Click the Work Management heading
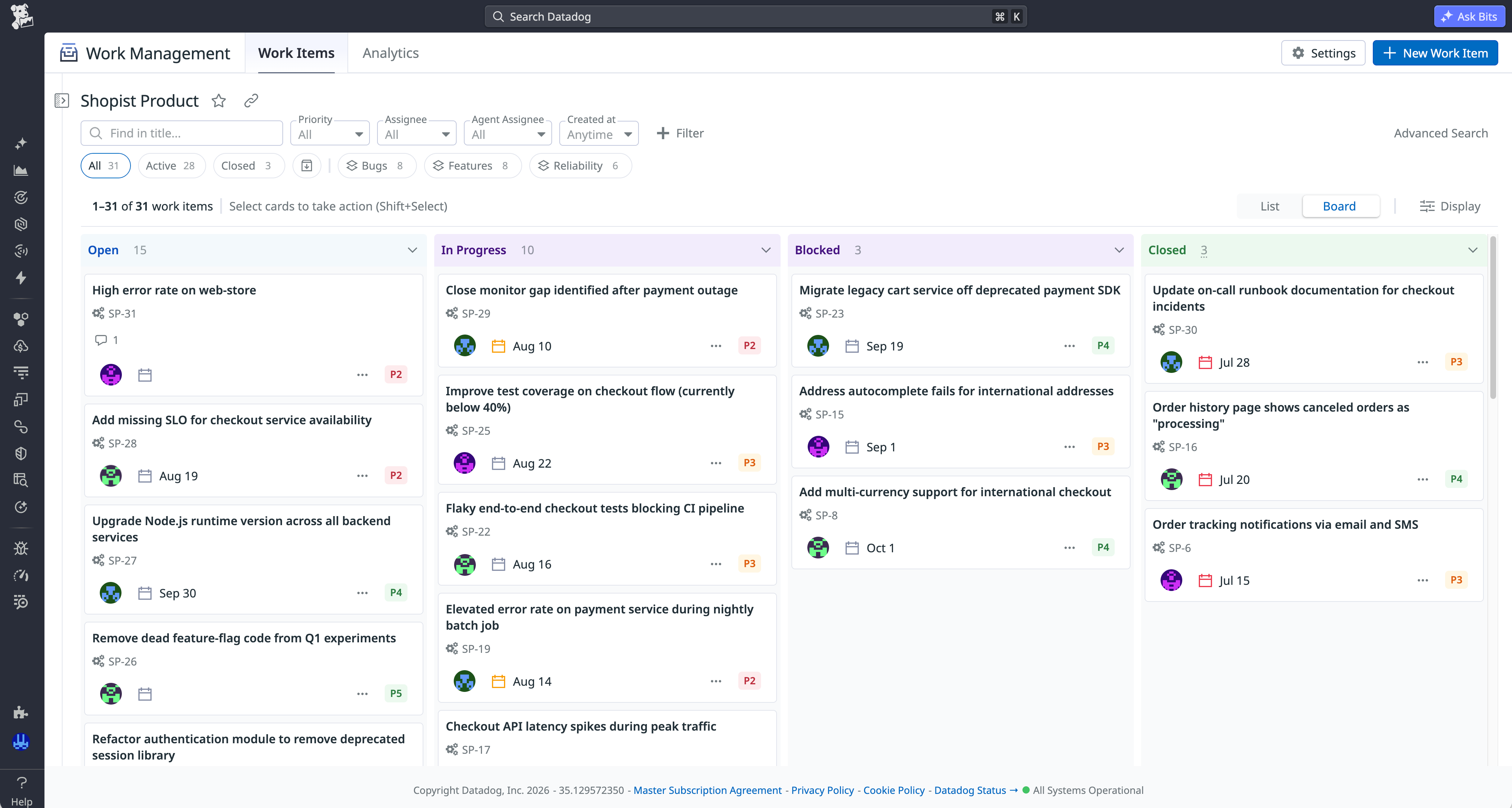The image size is (1512, 808). point(157,53)
